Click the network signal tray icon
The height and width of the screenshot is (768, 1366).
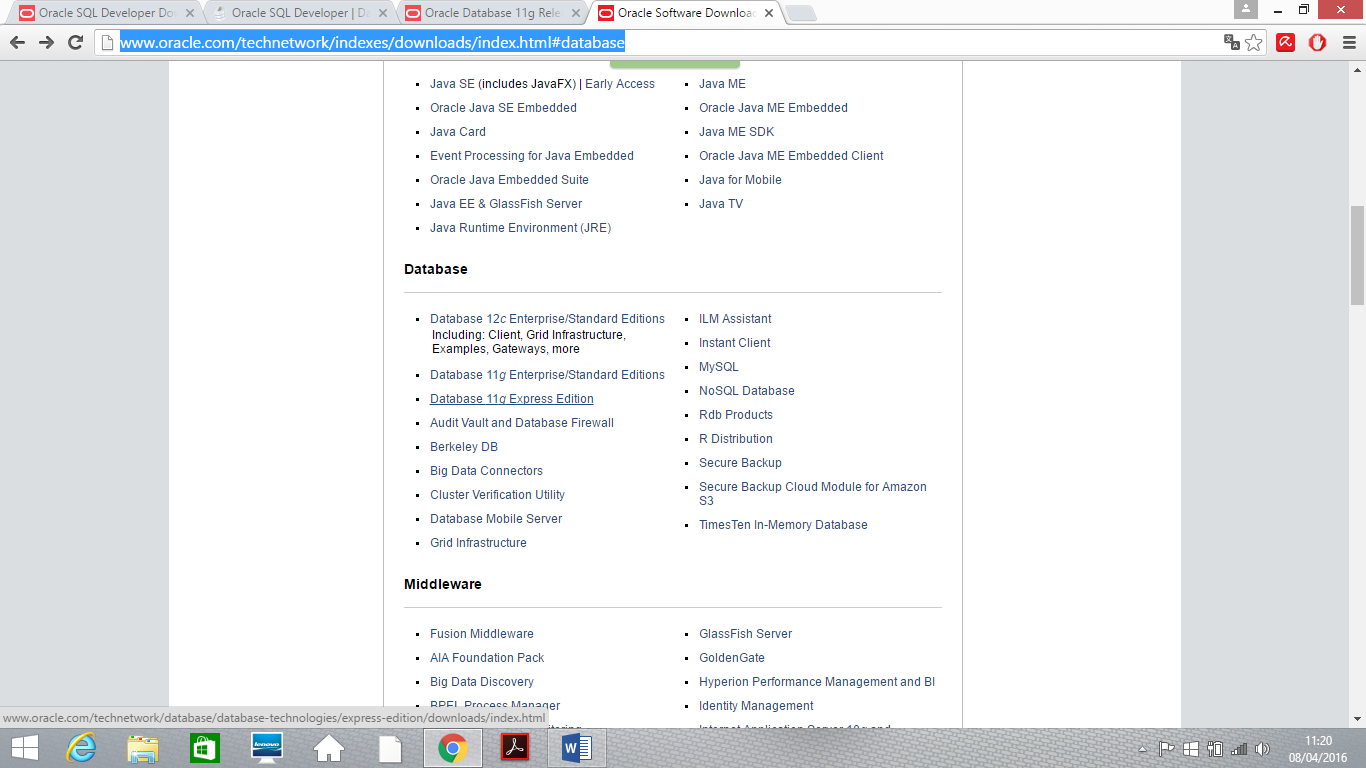coord(1239,748)
